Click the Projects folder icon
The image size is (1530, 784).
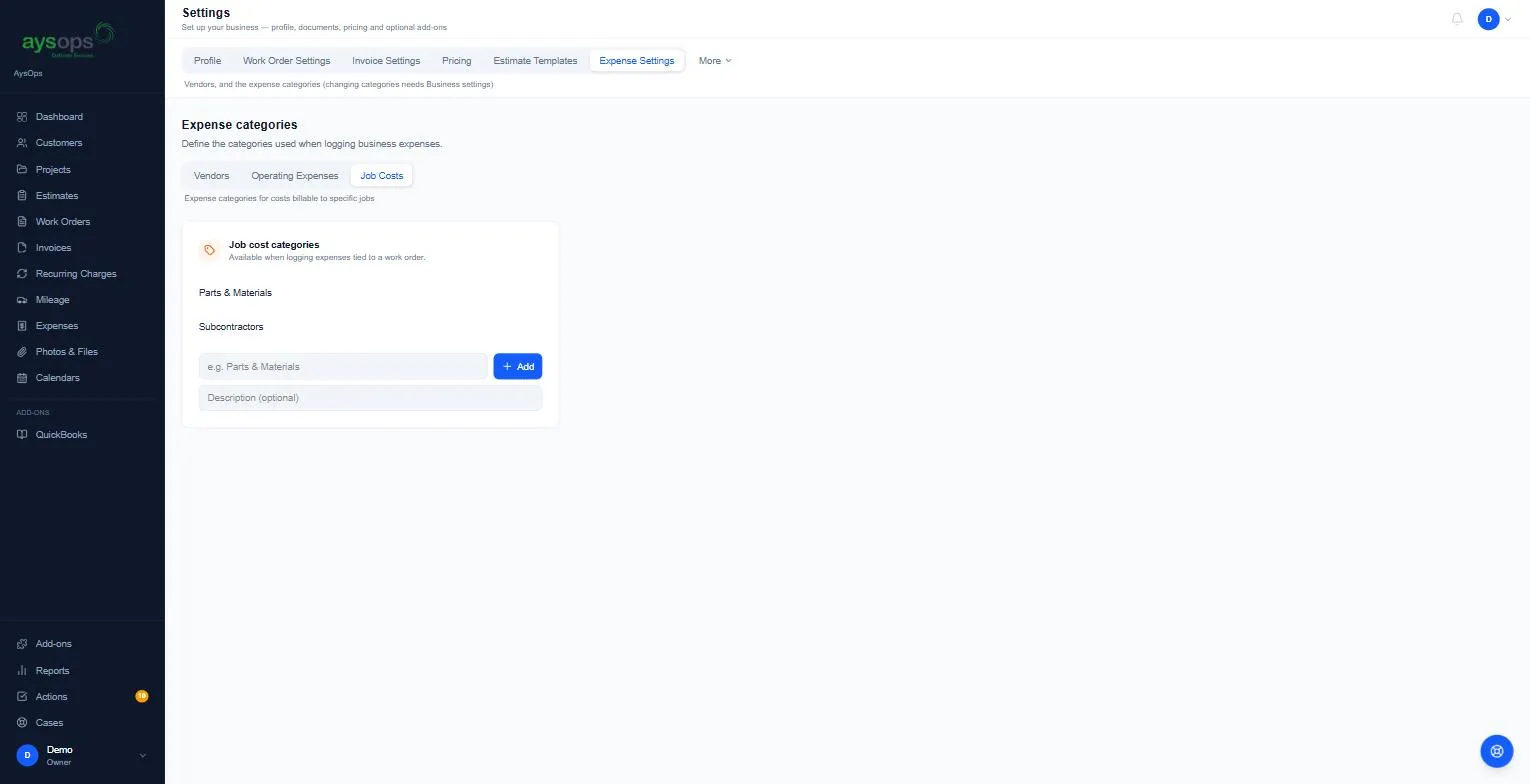point(22,170)
